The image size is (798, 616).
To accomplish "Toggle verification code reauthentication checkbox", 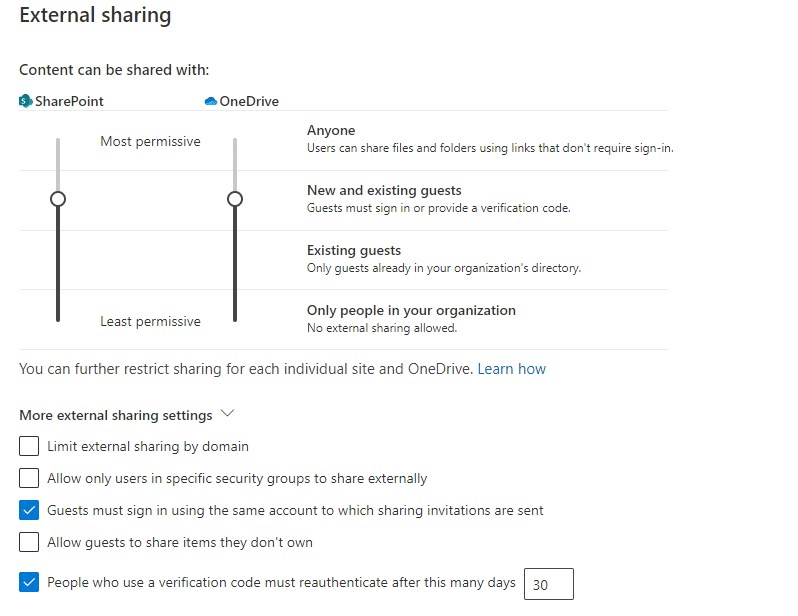I will 29,582.
